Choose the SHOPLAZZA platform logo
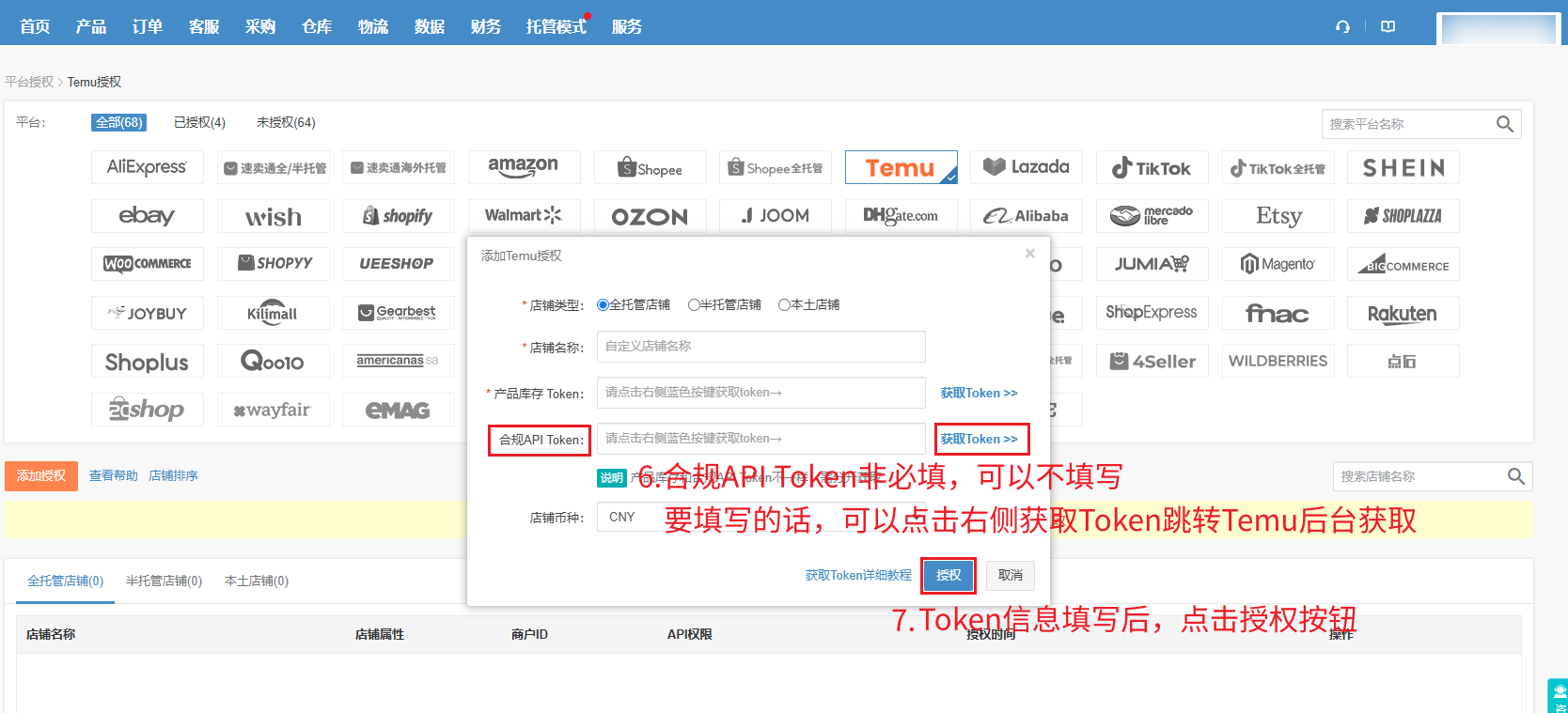 [1403, 216]
